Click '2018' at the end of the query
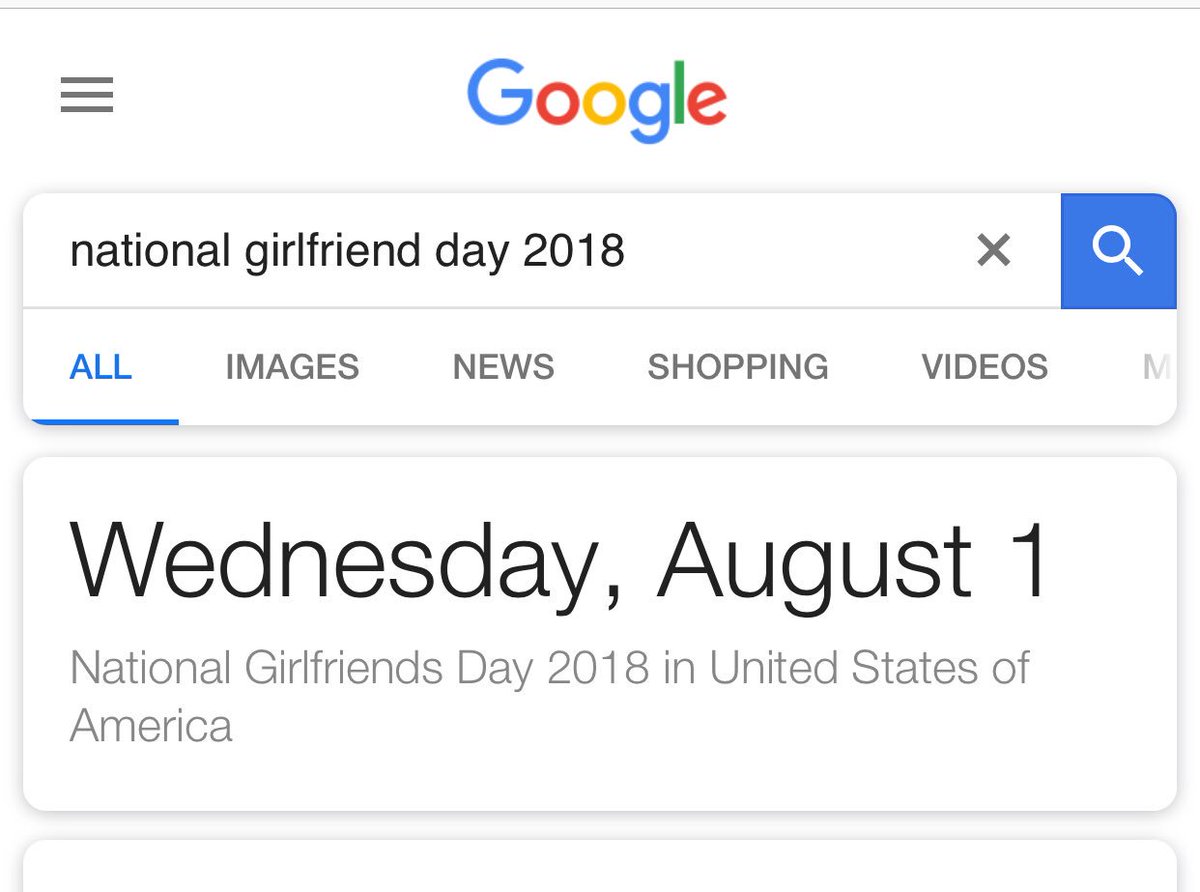Image resolution: width=1200 pixels, height=892 pixels. coord(574,250)
